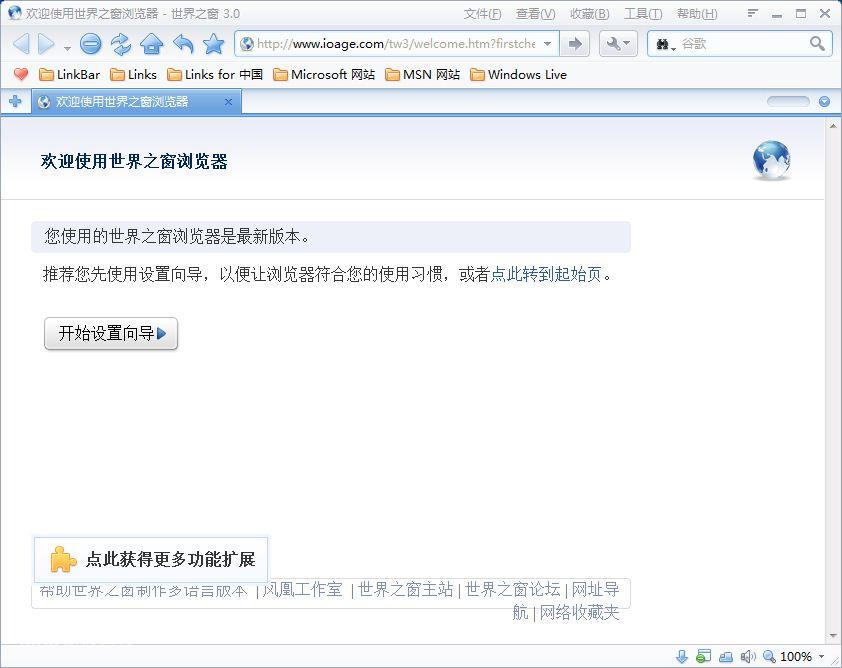The width and height of the screenshot is (842, 668).
Task: Open the 工具(T) menu
Action: click(643, 14)
